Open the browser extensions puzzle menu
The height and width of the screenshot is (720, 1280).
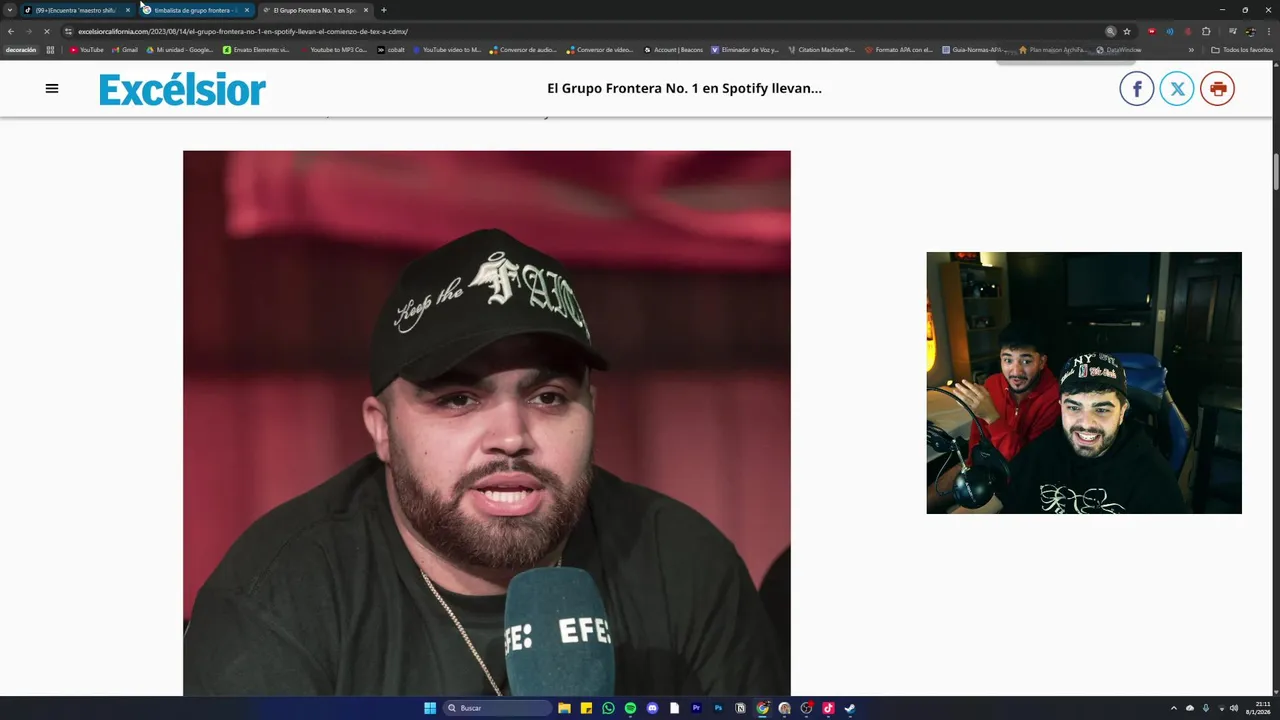tap(1206, 31)
